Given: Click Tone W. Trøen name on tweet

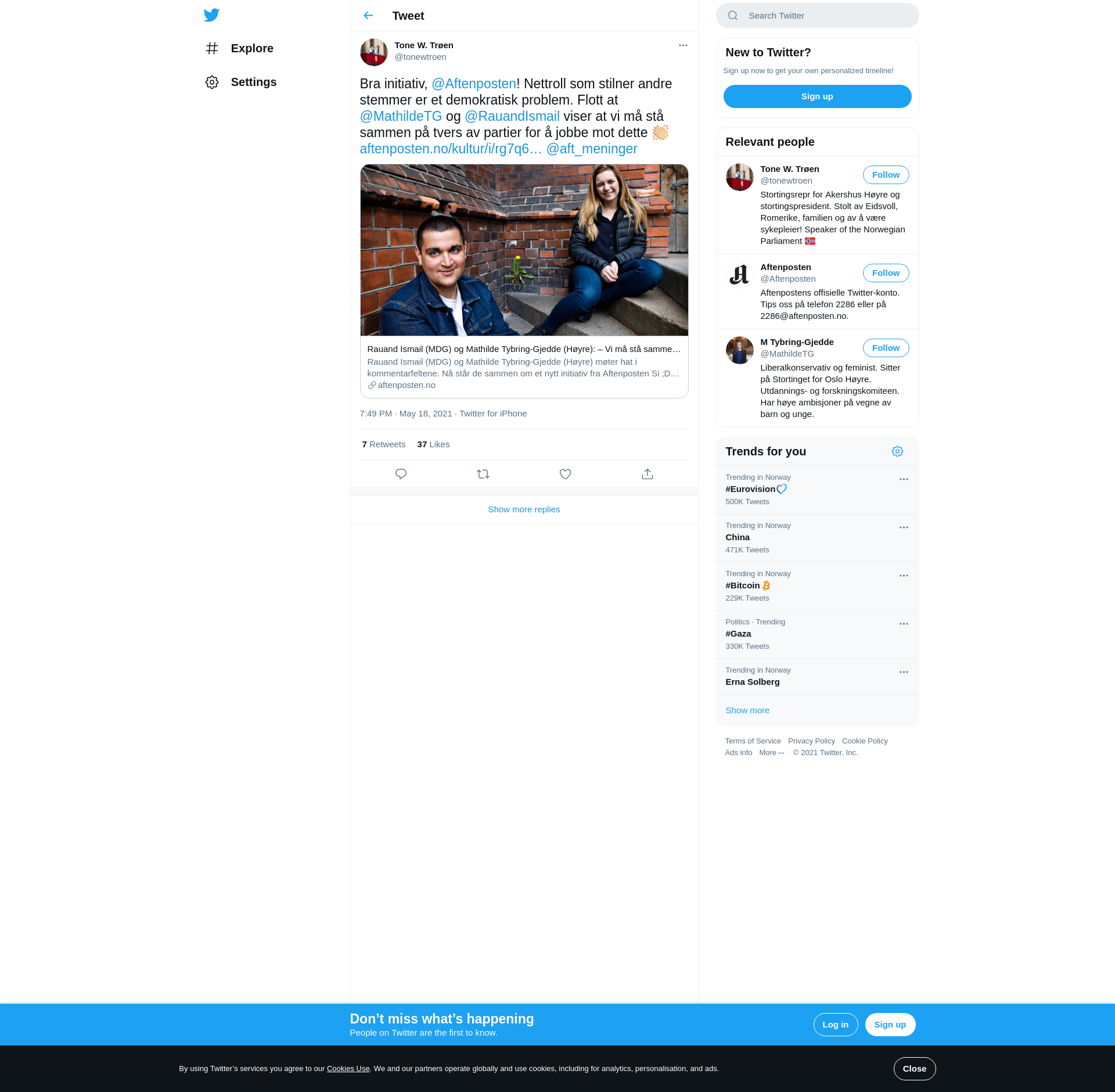Looking at the screenshot, I should (424, 45).
